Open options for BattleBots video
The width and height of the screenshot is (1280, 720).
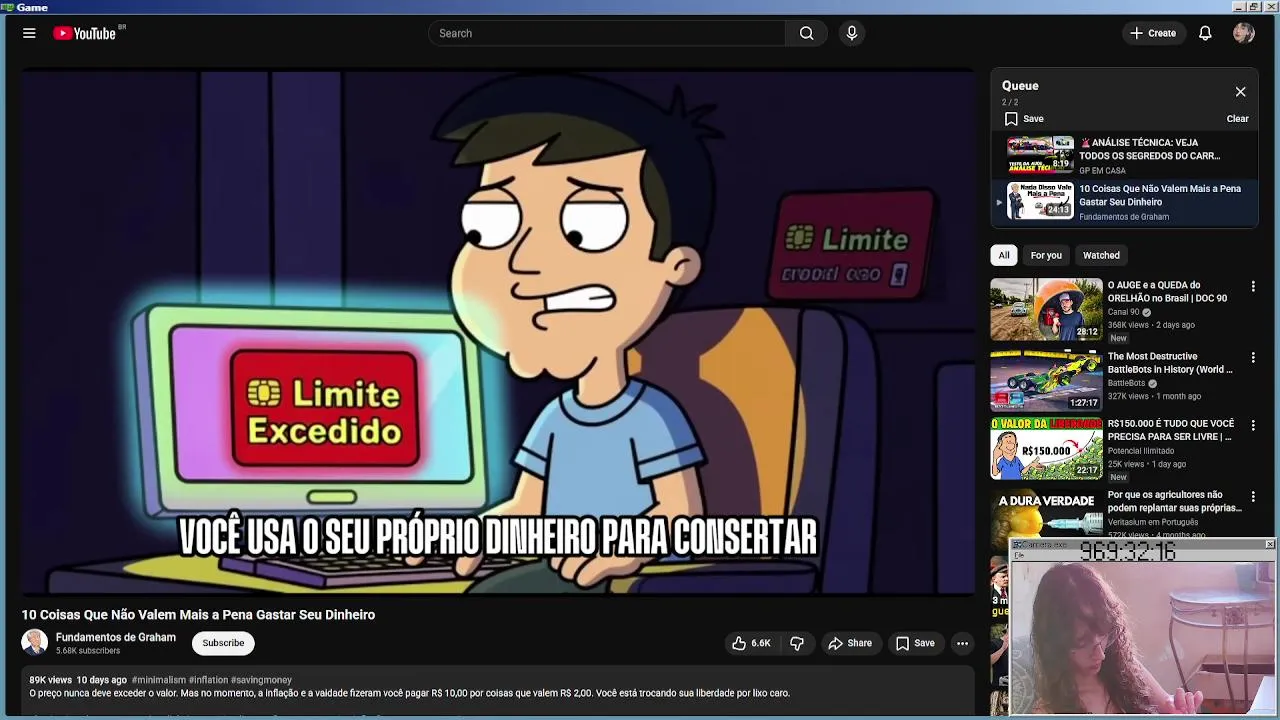tap(1253, 358)
